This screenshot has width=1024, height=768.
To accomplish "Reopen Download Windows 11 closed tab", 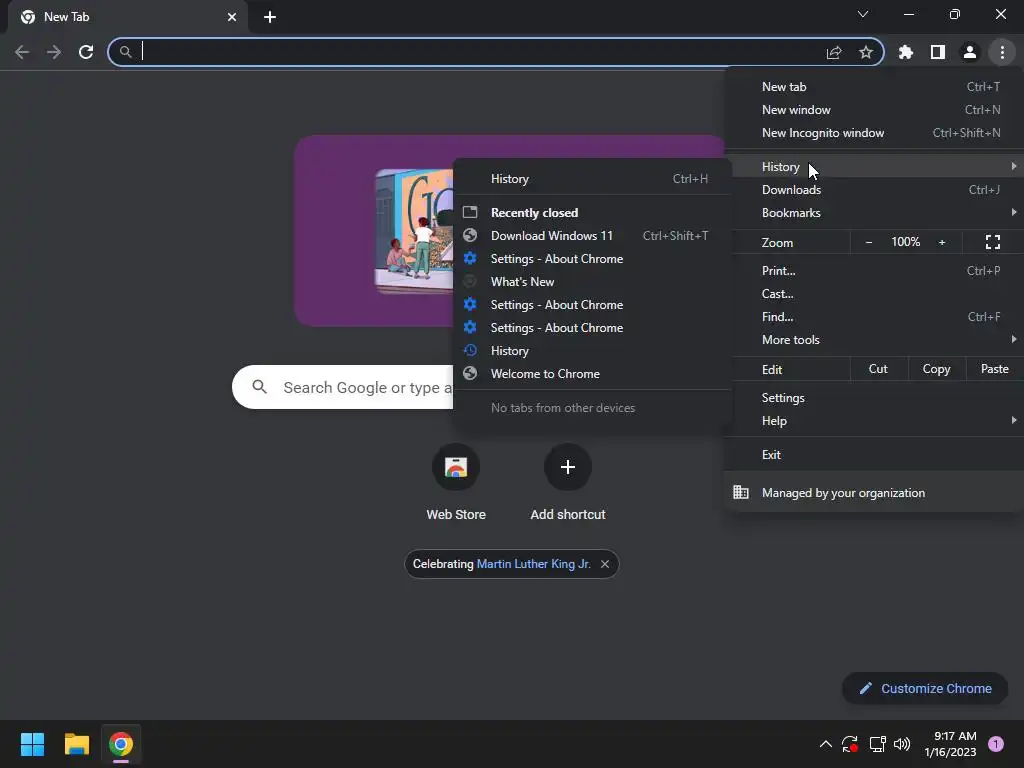I will click(592, 236).
